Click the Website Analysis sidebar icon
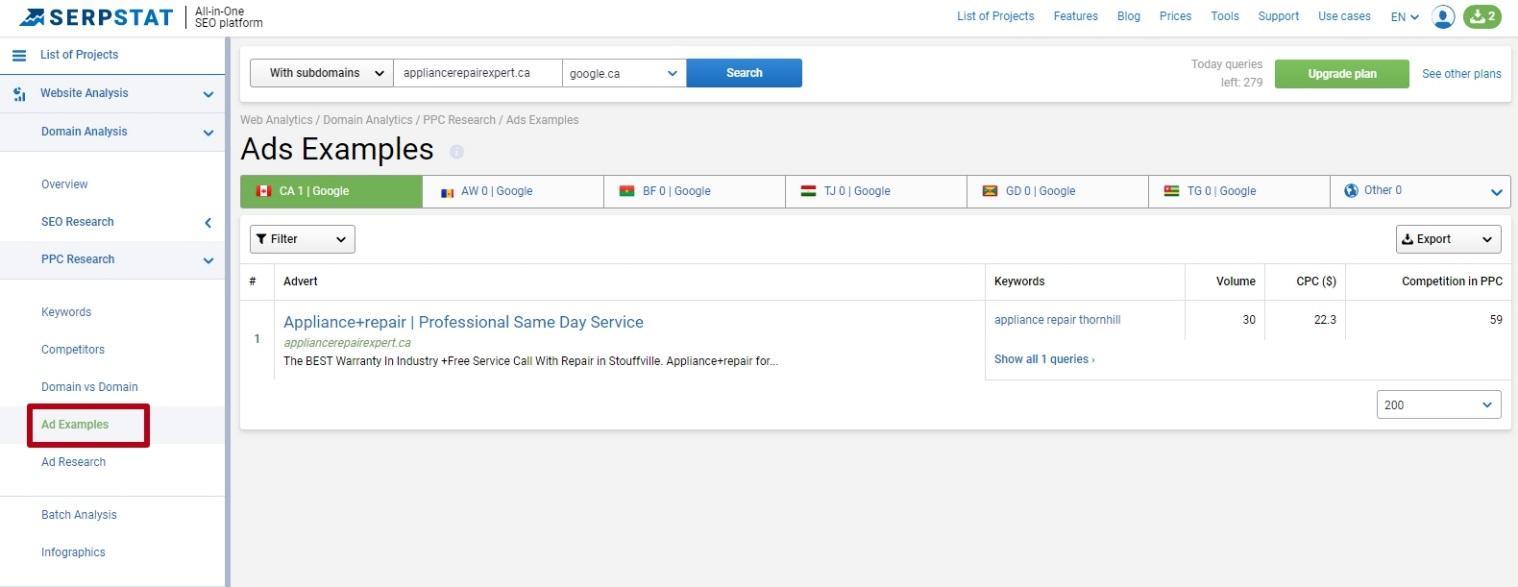Viewport: 1518px width, 587px height. 19,94
